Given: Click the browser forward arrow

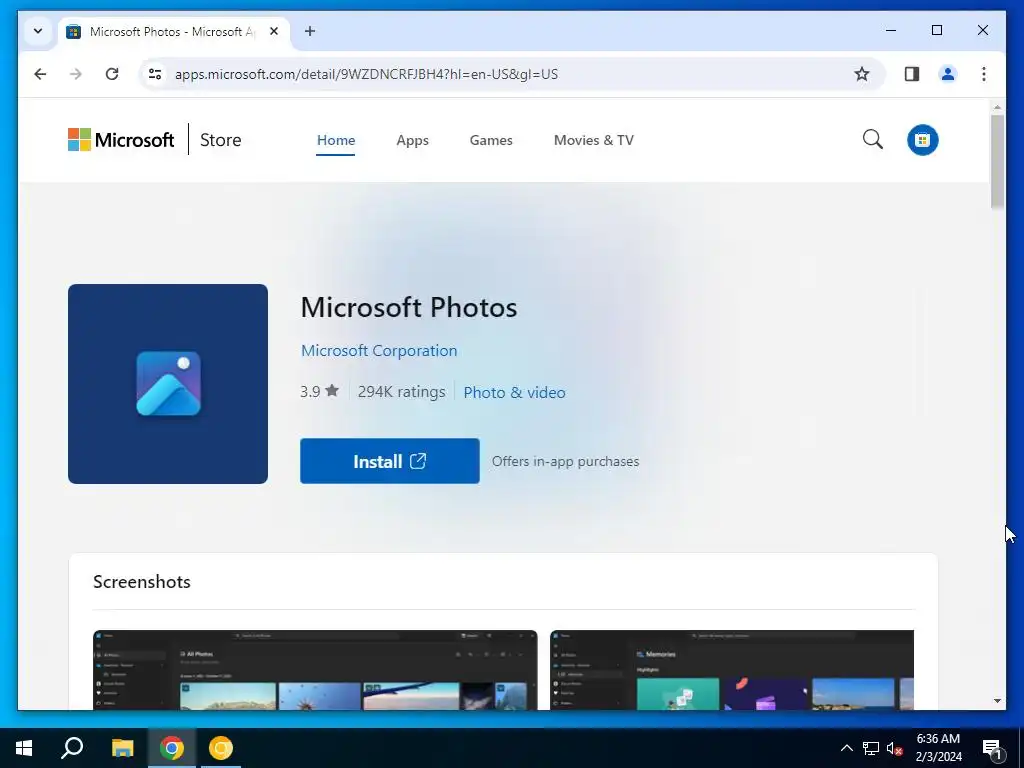Looking at the screenshot, I should click(76, 74).
